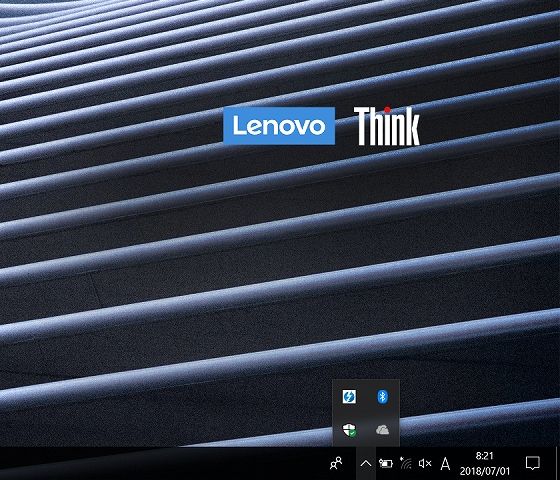This screenshot has width=560, height=480.
Task: Click the Show desktop strip
Action: [558, 464]
